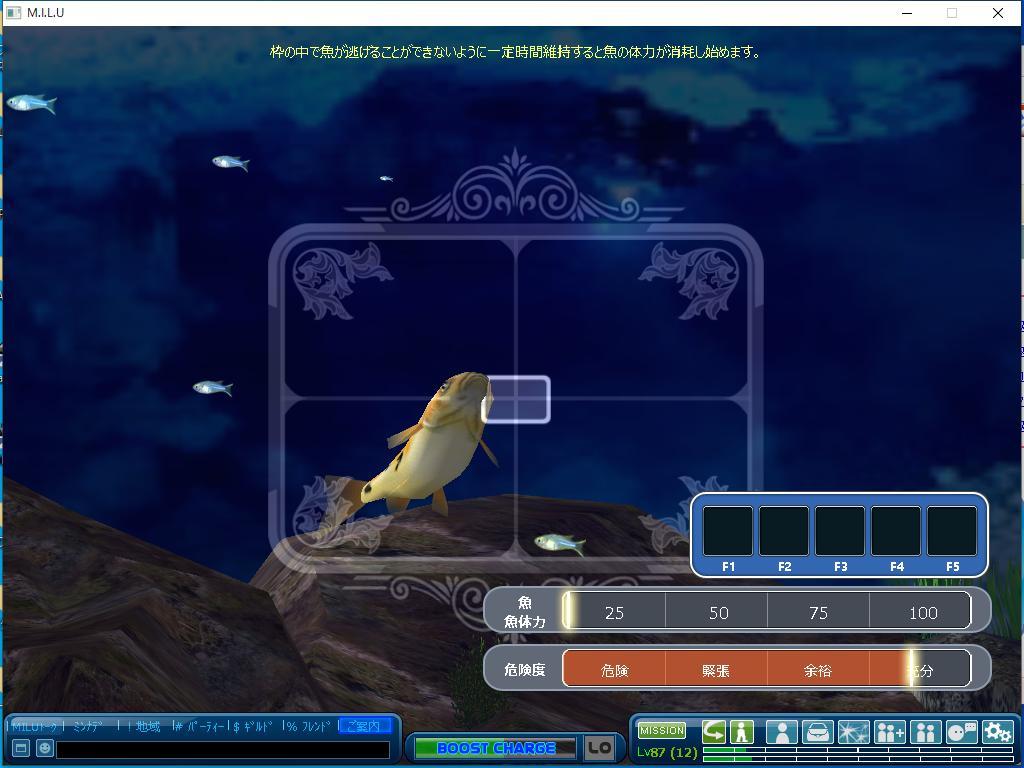Click the add friend people-plus icon
The height and width of the screenshot is (768, 1024).
(889, 731)
